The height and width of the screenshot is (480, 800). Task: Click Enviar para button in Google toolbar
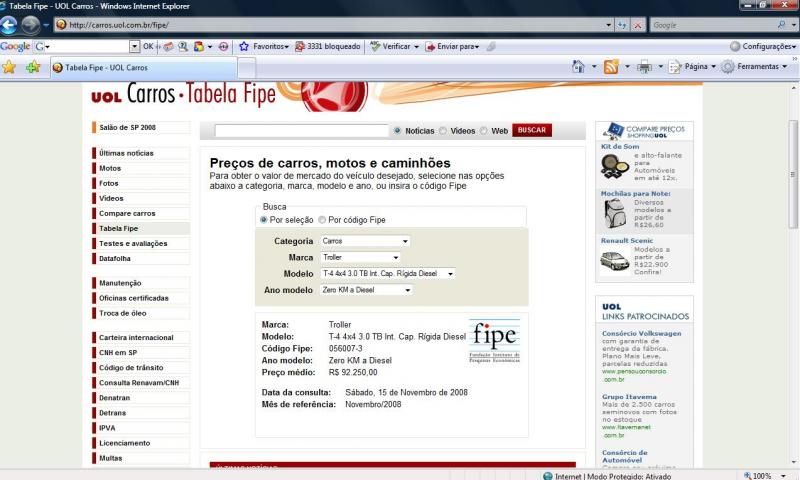[452, 46]
